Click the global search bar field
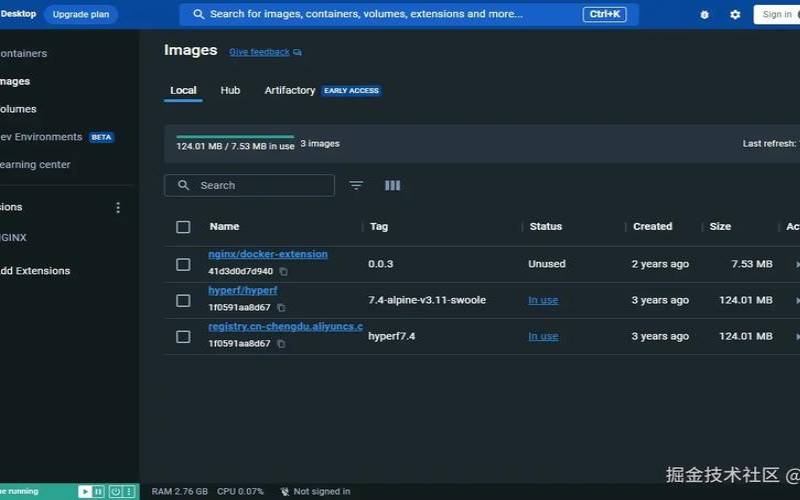Viewport: 800px width, 500px height. pos(409,14)
